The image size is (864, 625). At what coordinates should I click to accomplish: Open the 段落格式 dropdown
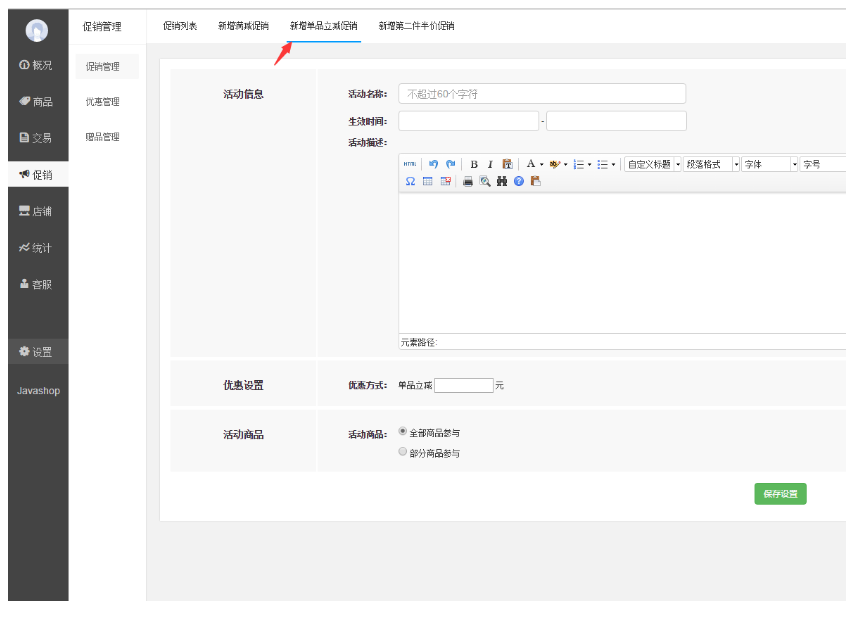(711, 164)
